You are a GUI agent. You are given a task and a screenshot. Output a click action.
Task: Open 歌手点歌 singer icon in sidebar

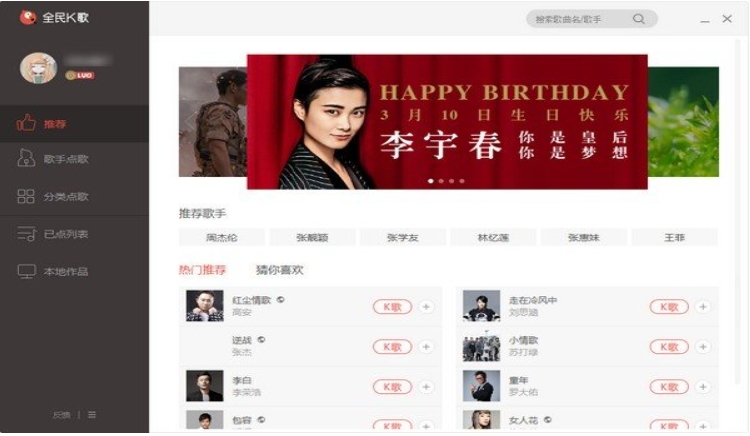[x=26, y=158]
